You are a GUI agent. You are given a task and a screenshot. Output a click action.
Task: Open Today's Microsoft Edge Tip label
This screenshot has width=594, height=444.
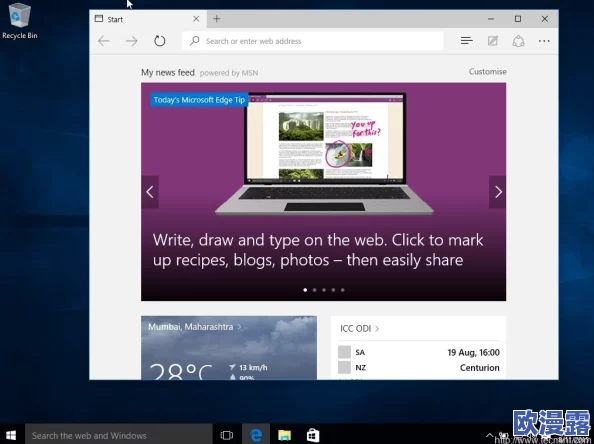coord(199,100)
